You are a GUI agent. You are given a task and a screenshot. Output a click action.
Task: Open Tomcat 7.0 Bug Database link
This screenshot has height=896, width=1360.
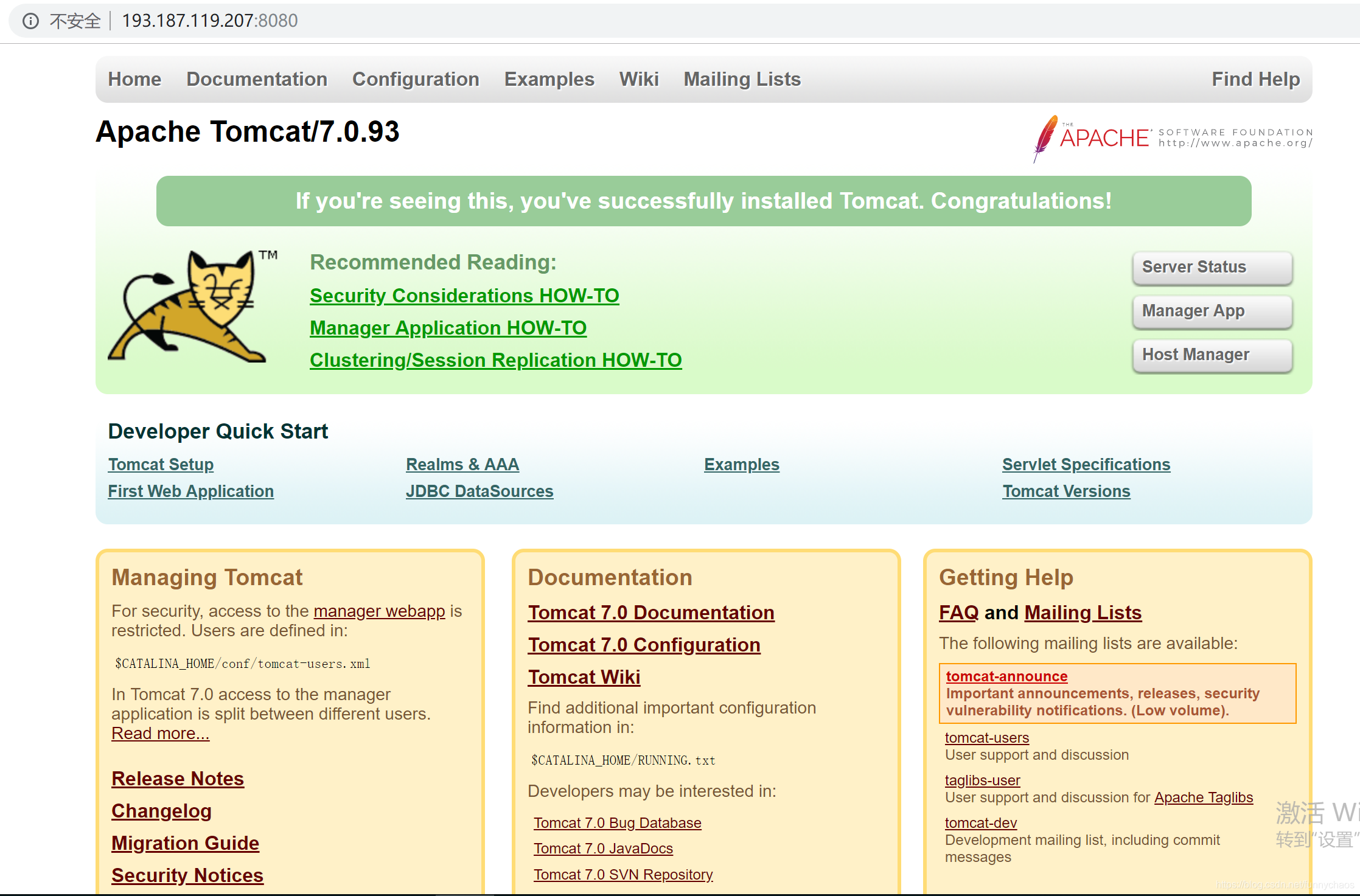pos(617,823)
